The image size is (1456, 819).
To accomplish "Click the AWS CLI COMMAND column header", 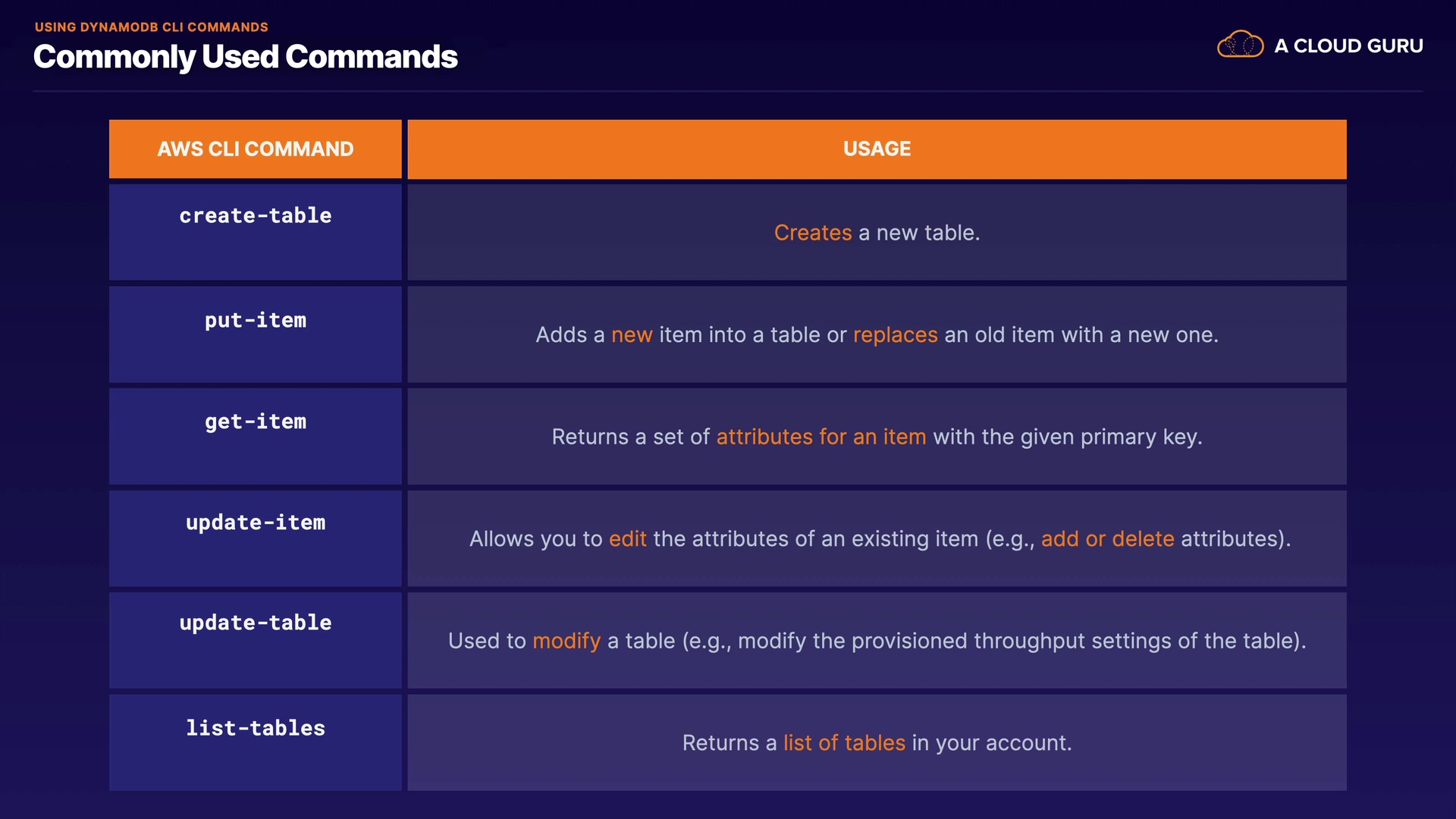I will 255,149.
